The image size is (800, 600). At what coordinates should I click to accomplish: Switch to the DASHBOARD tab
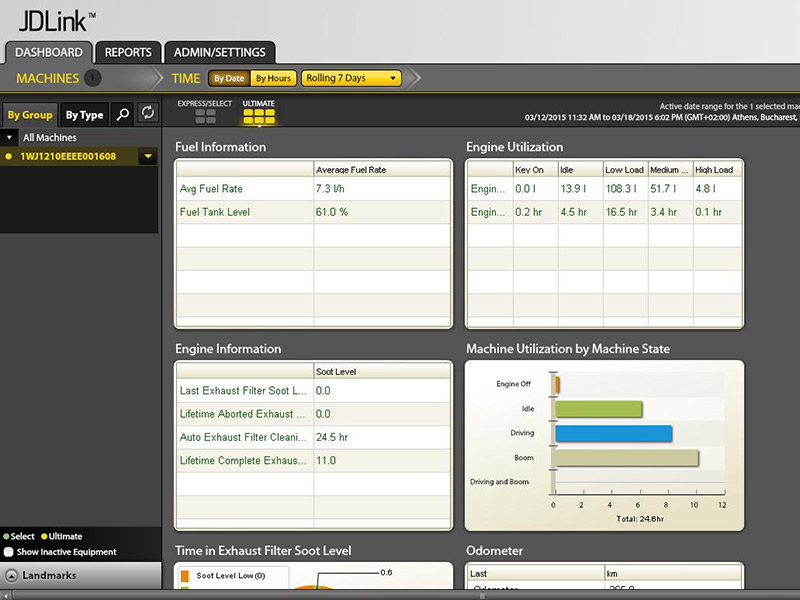point(48,53)
